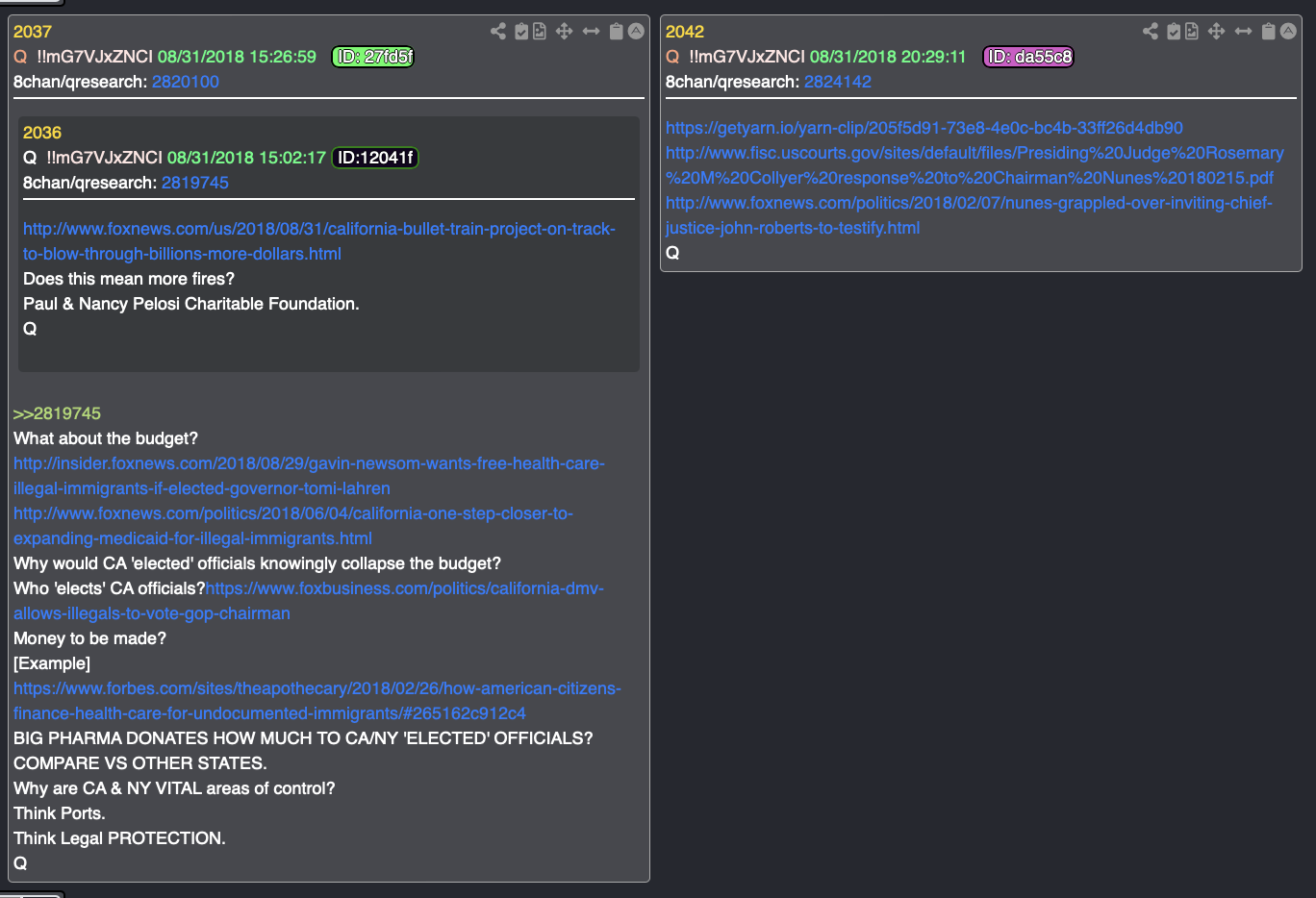Image resolution: width=1316 pixels, height=898 pixels.
Task: Click the line 'Money to be made?'
Action: point(89,638)
